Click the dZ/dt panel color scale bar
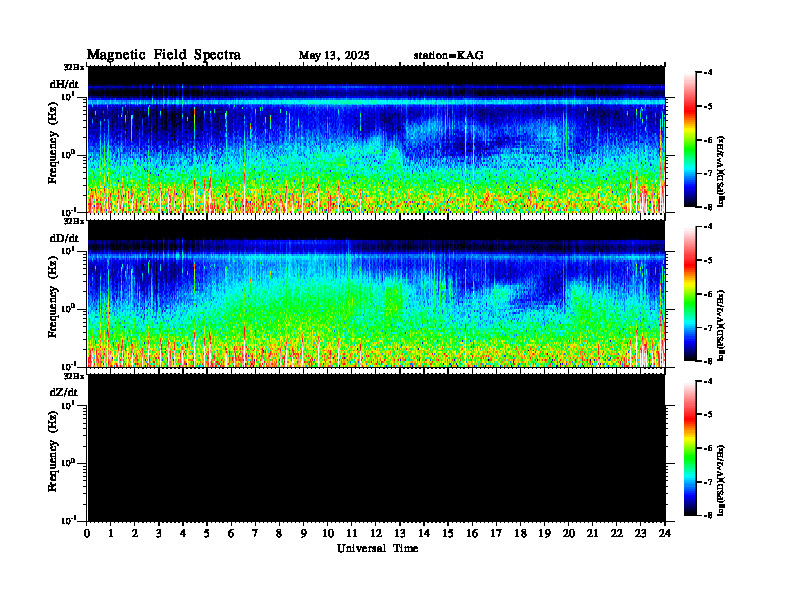The image size is (792, 612). pos(689,448)
